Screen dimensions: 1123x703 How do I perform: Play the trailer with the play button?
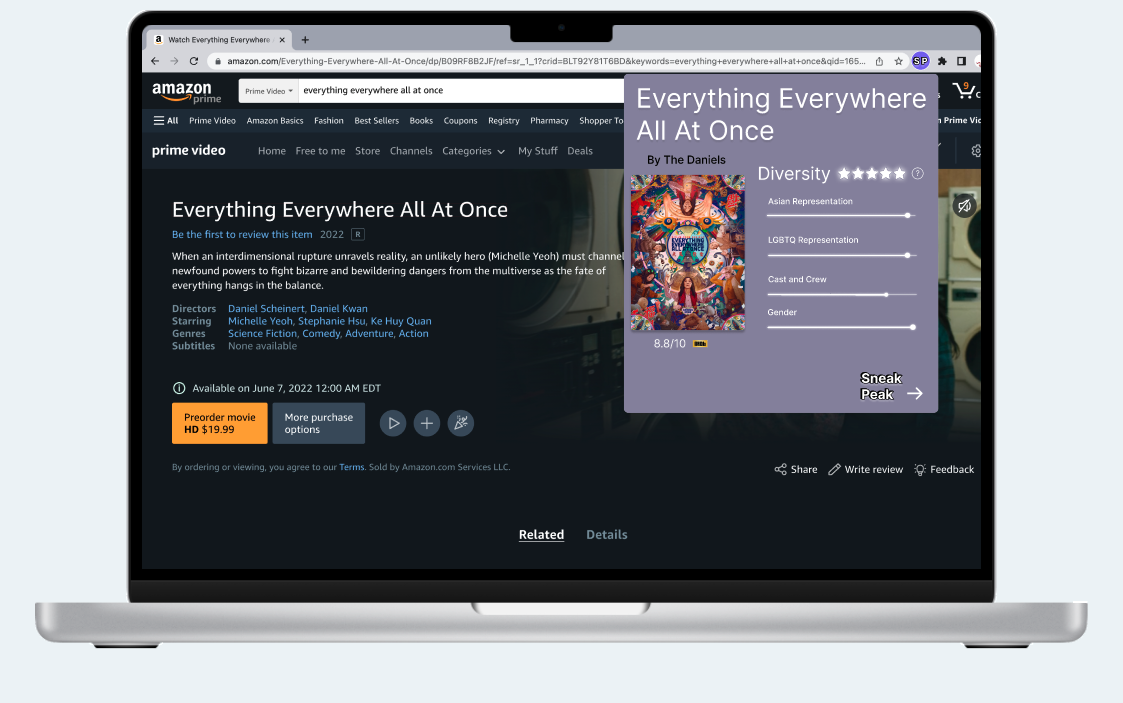point(393,423)
